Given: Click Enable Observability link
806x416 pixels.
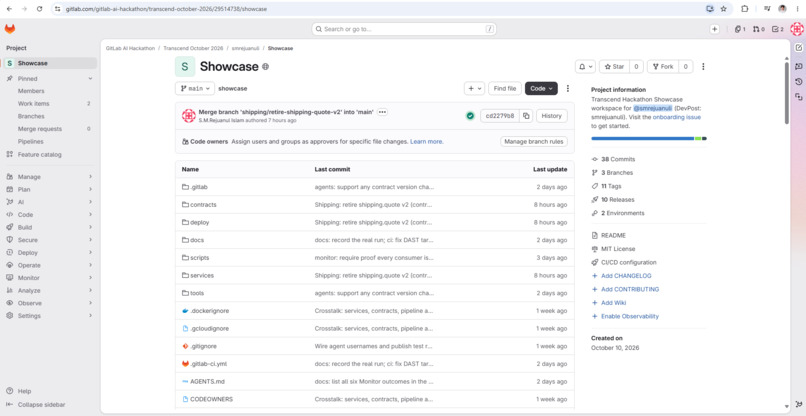Looking at the screenshot, I should [x=630, y=316].
